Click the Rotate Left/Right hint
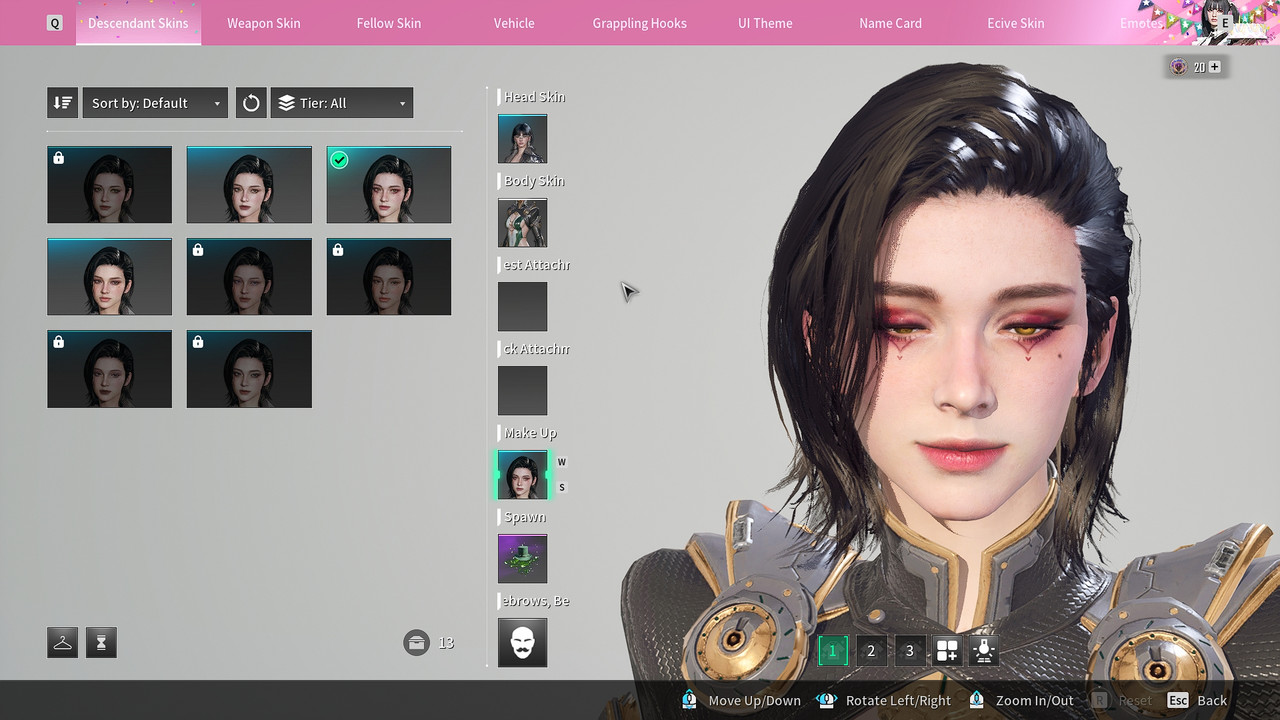Image resolution: width=1280 pixels, height=720 pixels. (x=883, y=700)
